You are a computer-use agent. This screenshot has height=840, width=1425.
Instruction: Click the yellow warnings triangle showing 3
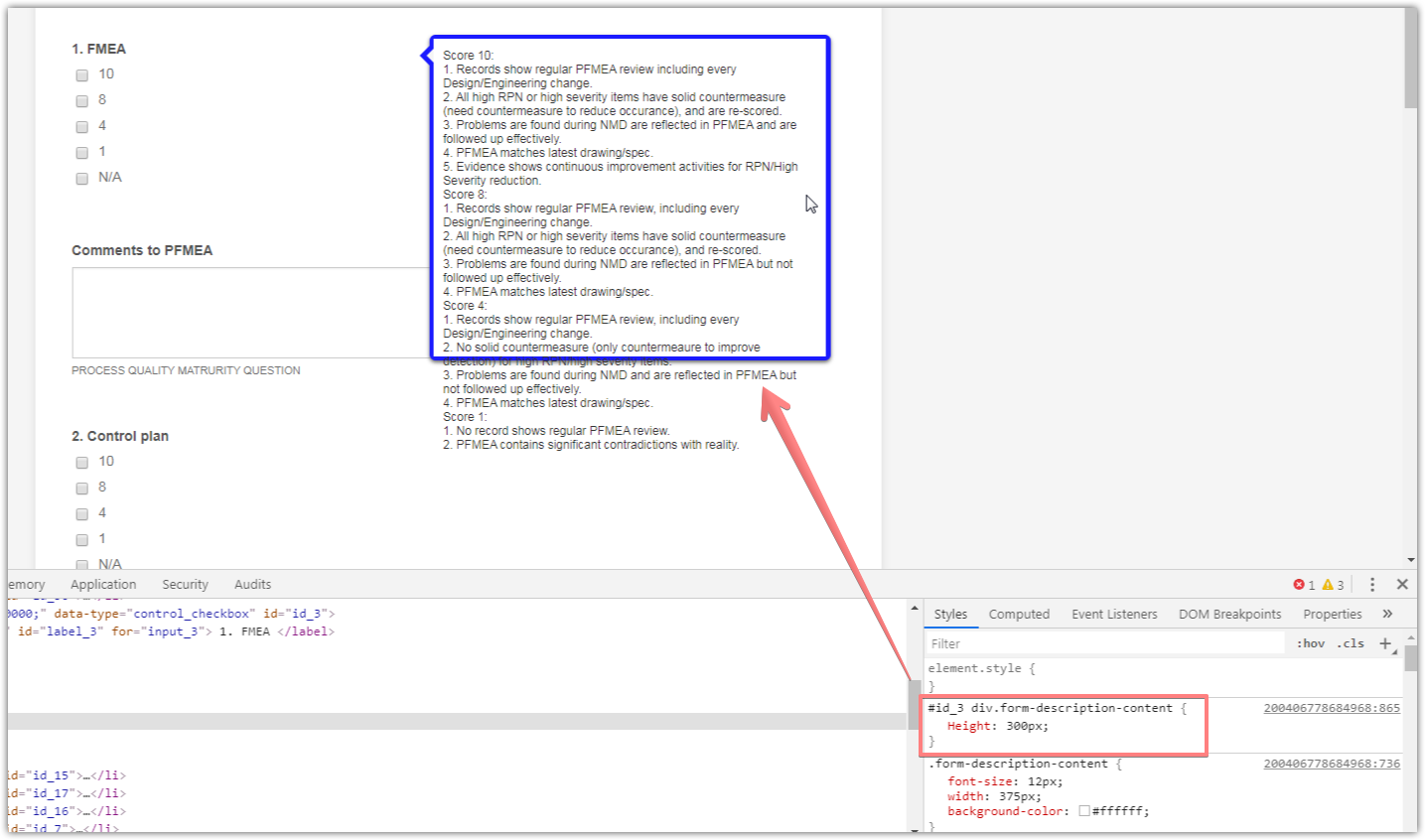[1328, 585]
